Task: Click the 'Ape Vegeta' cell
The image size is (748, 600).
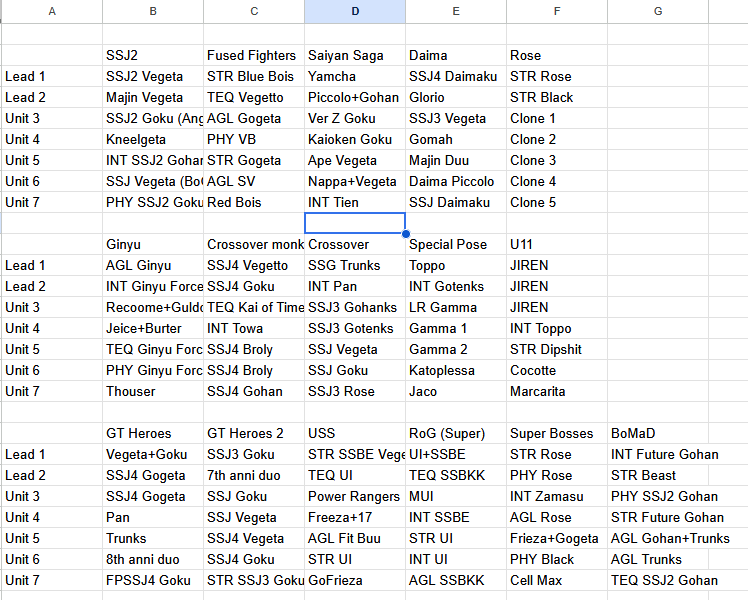Action: point(355,160)
